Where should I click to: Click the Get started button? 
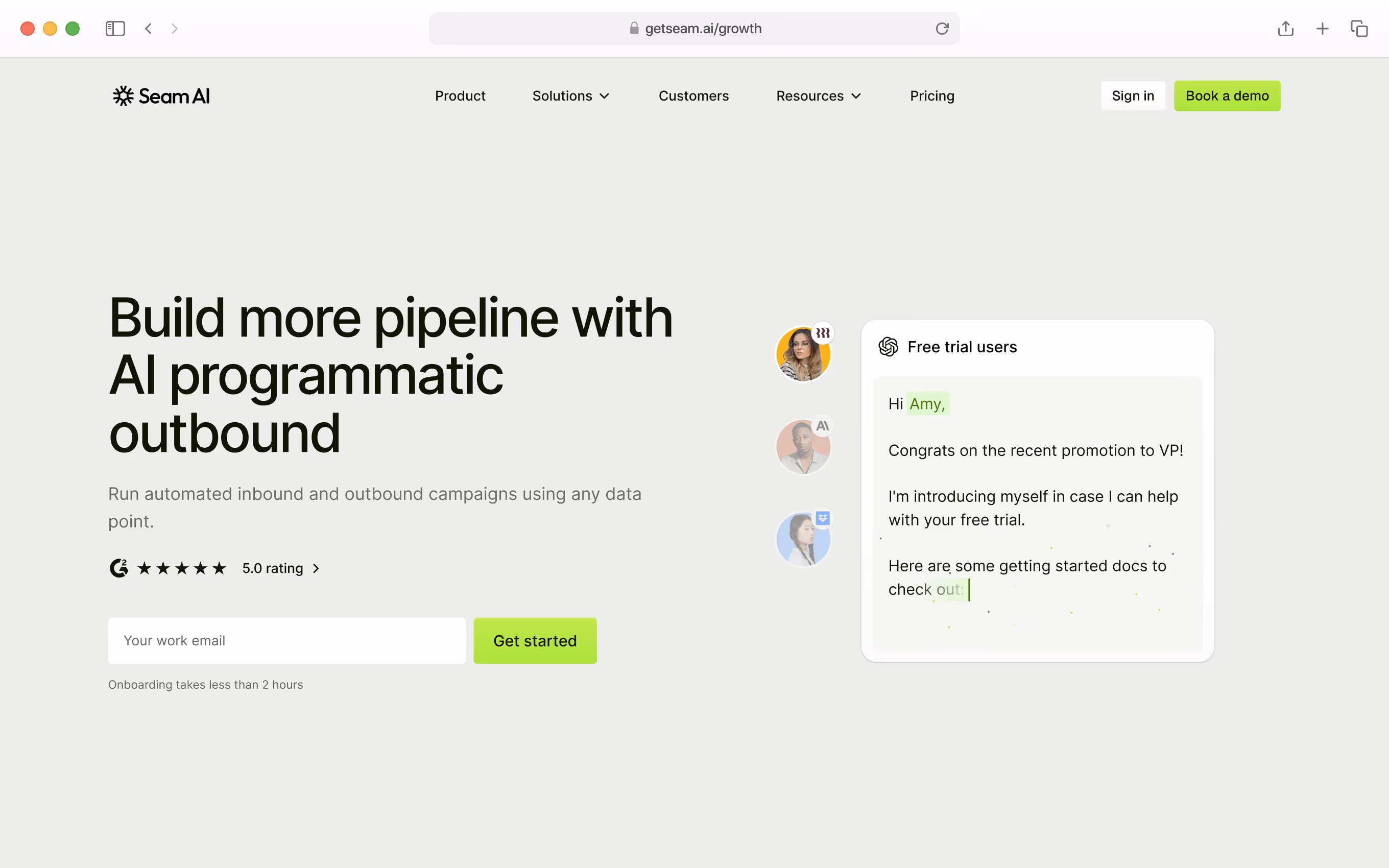(x=535, y=641)
